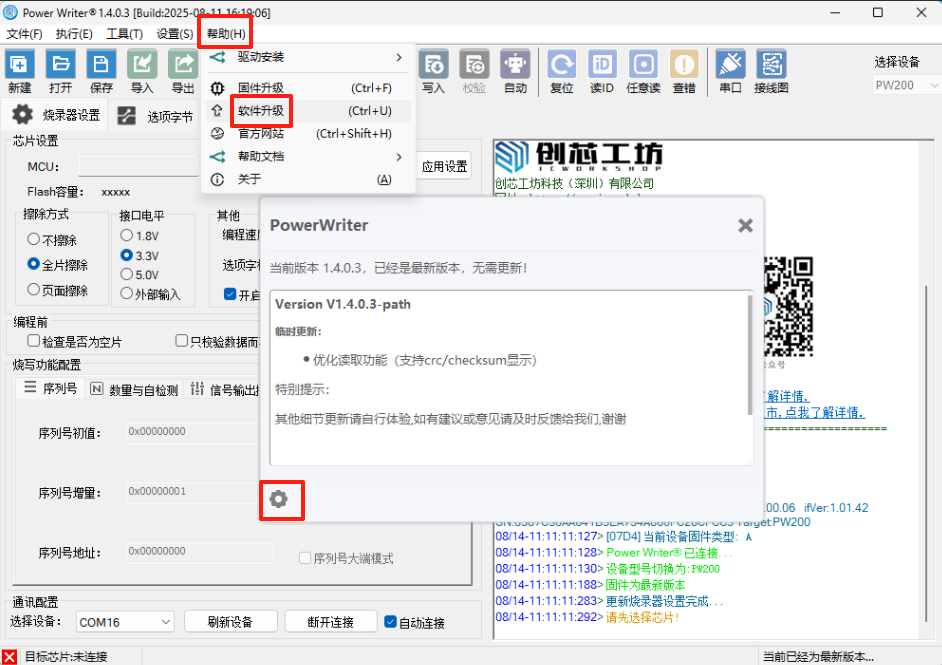Click the 打开 (Open) toolbar icon
The width and height of the screenshot is (942, 665).
pyautogui.click(x=61, y=64)
